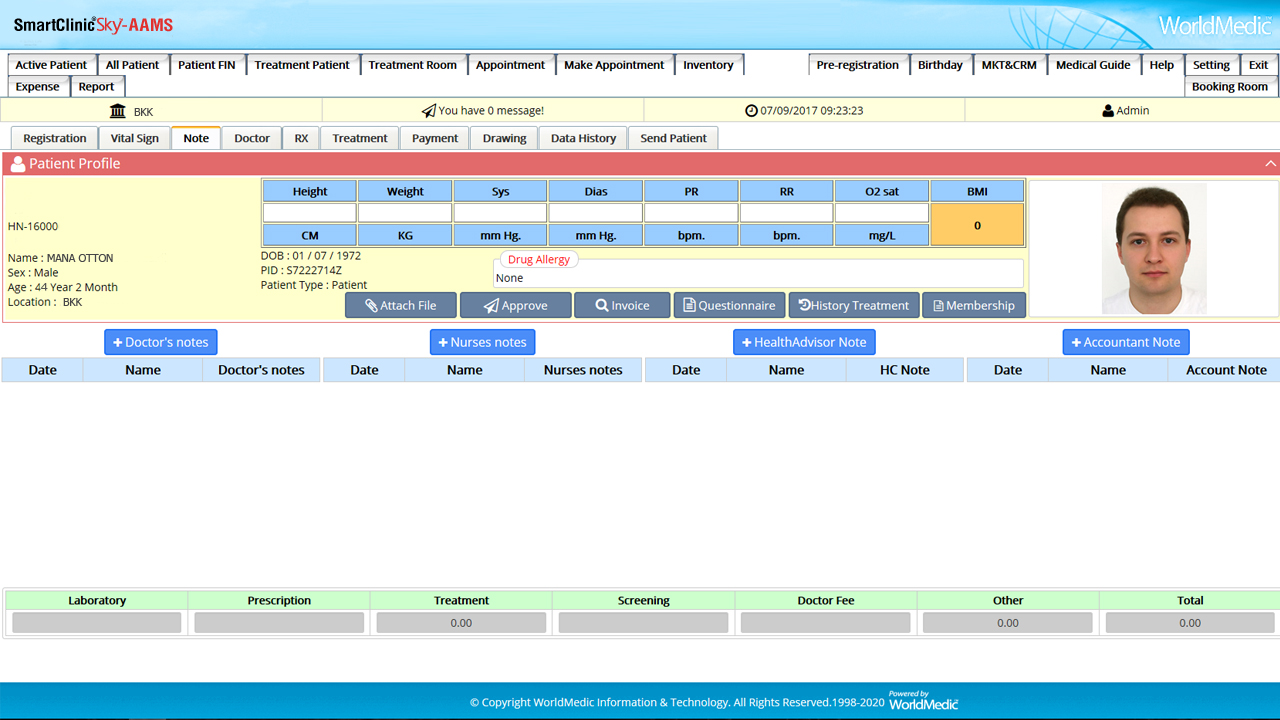Open the Questionnaire form

click(729, 305)
